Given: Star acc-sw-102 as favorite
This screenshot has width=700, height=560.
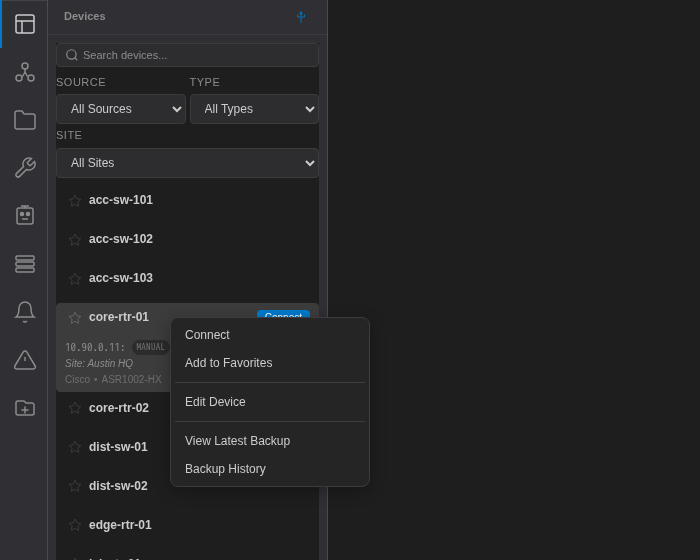Looking at the screenshot, I should pos(75,240).
